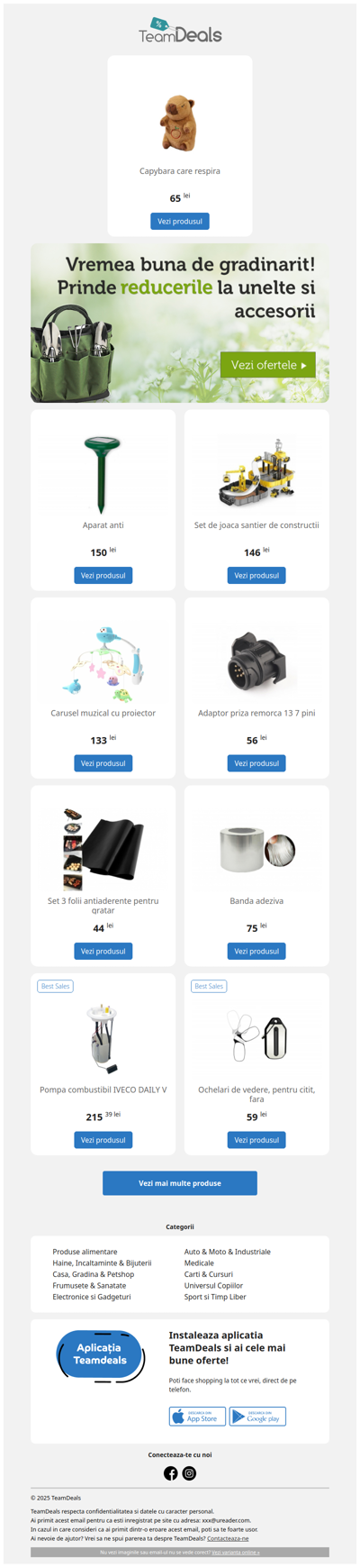Open the Facebook icon

[x=170, y=1473]
